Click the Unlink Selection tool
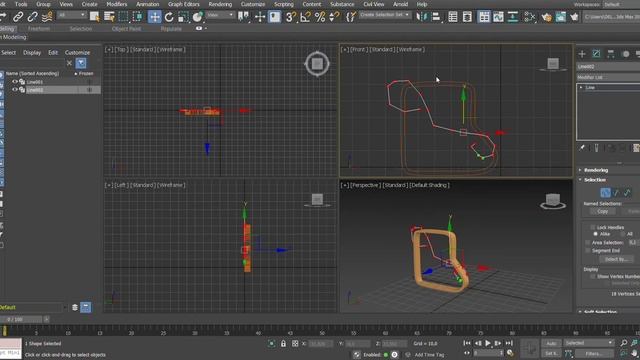 coord(32,17)
